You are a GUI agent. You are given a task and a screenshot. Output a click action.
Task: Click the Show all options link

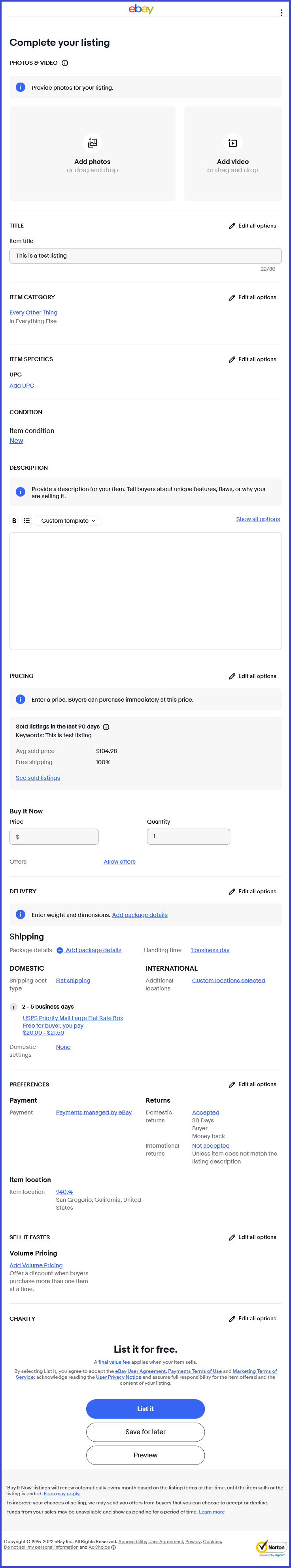[258, 519]
